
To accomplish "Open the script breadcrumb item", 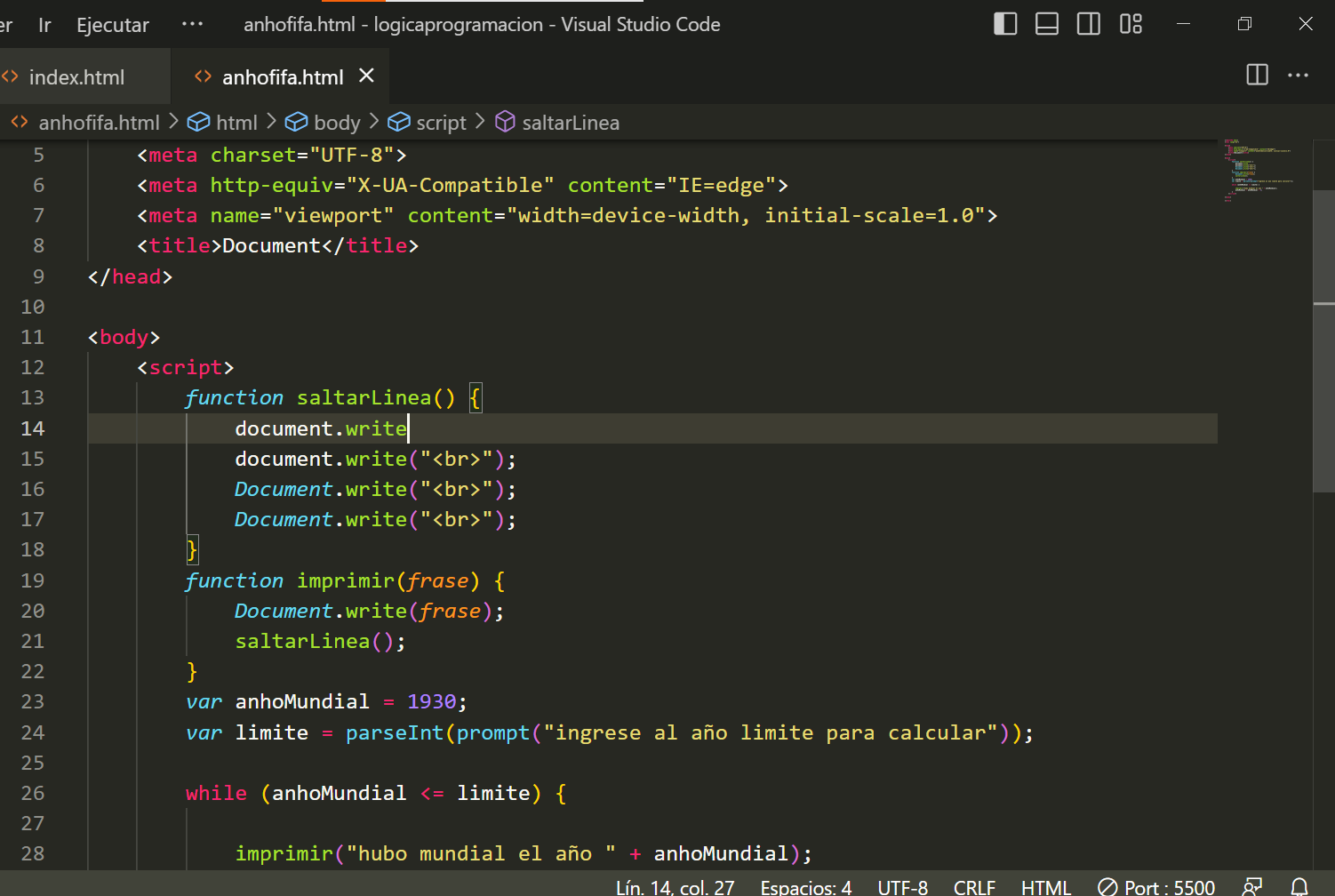I will [441, 123].
